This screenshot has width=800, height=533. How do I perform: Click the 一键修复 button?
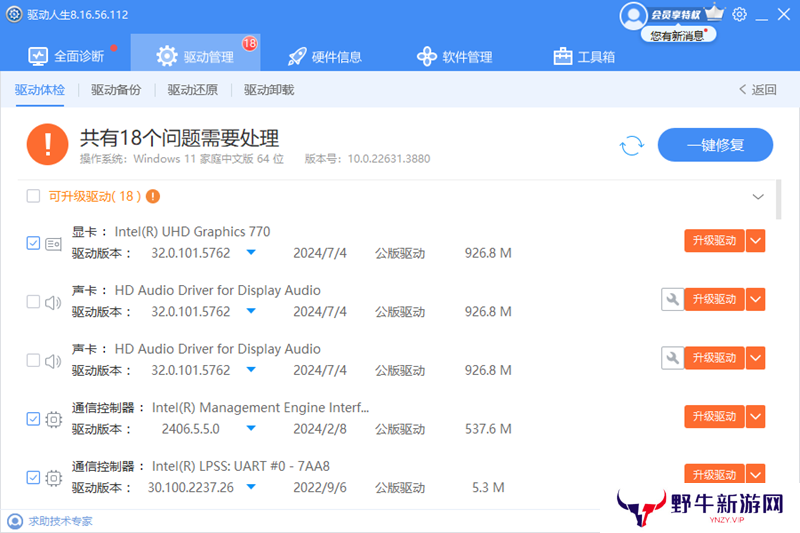point(715,145)
